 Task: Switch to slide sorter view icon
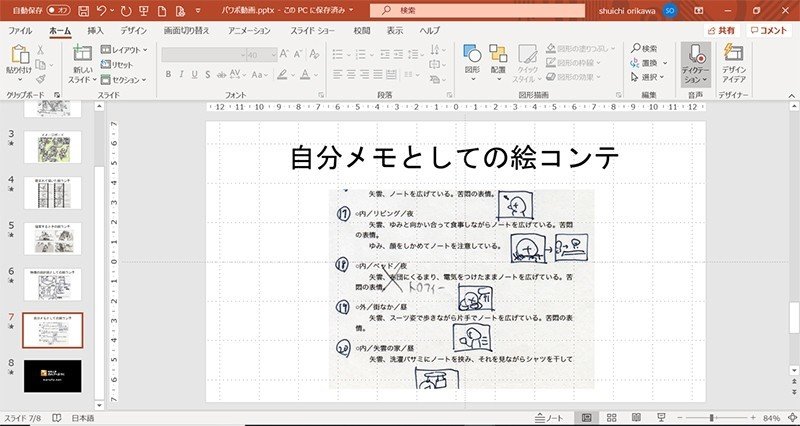tap(612, 418)
